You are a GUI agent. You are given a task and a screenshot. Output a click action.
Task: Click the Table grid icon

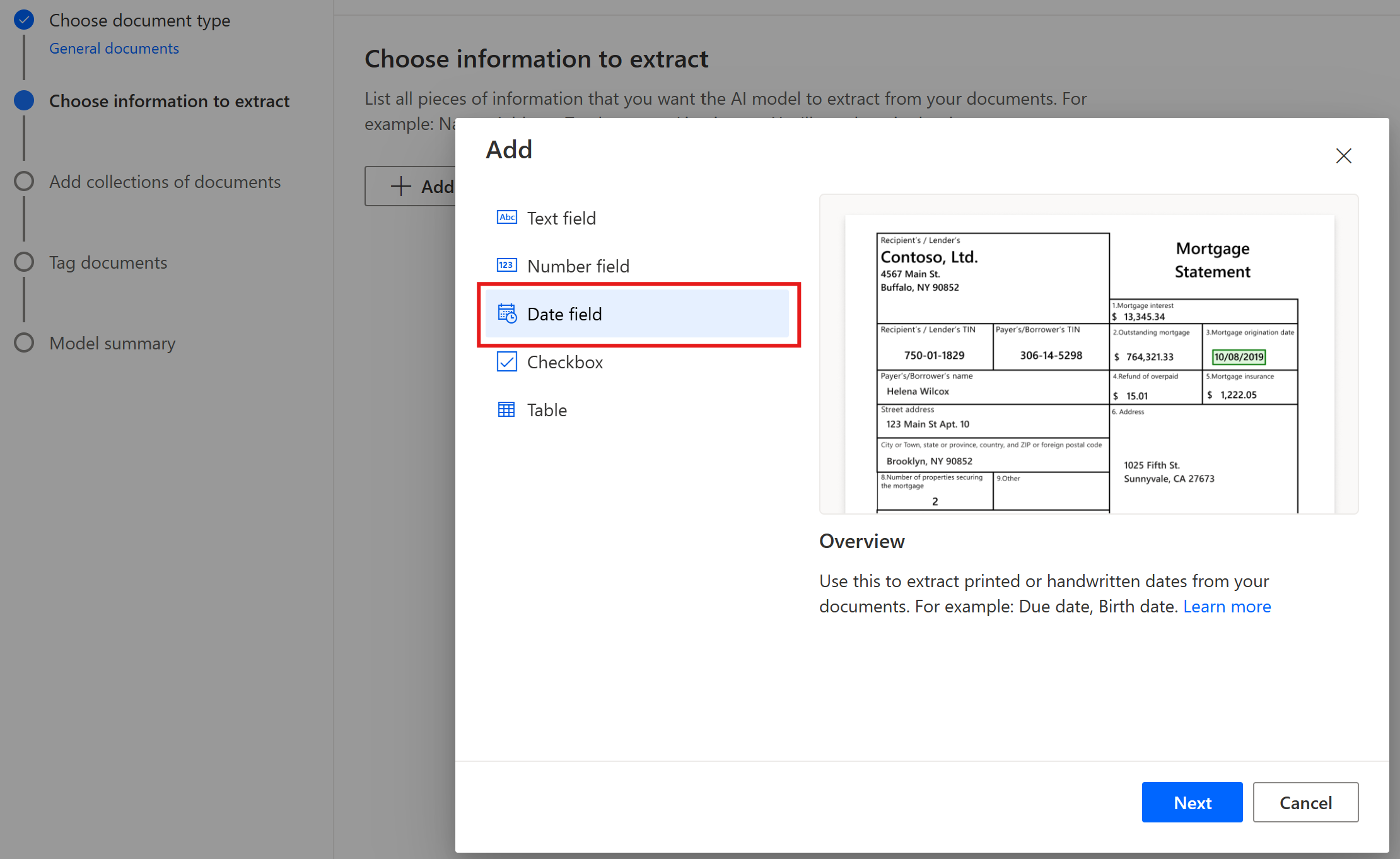tap(506, 409)
